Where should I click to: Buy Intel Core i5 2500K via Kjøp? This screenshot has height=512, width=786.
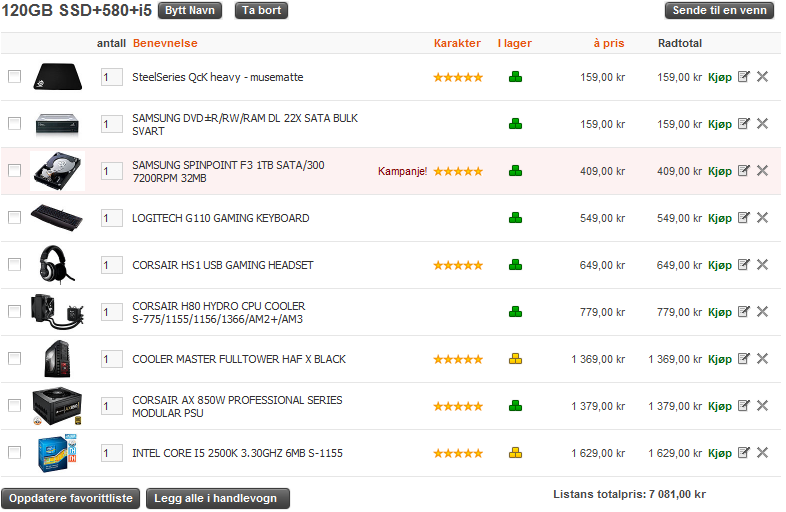720,454
